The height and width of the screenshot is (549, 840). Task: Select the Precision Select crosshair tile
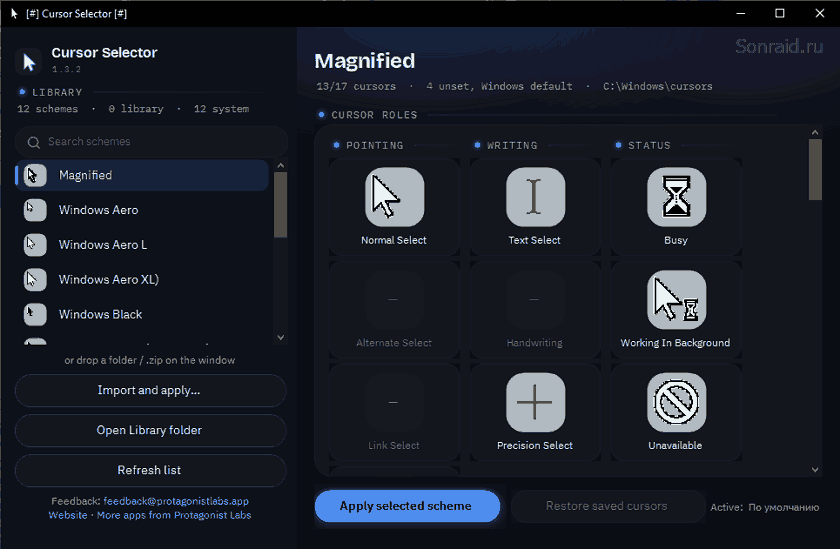point(535,412)
